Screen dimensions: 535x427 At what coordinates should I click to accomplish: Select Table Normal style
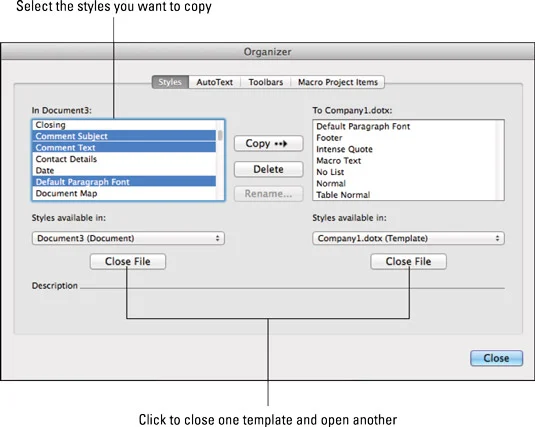coord(405,195)
